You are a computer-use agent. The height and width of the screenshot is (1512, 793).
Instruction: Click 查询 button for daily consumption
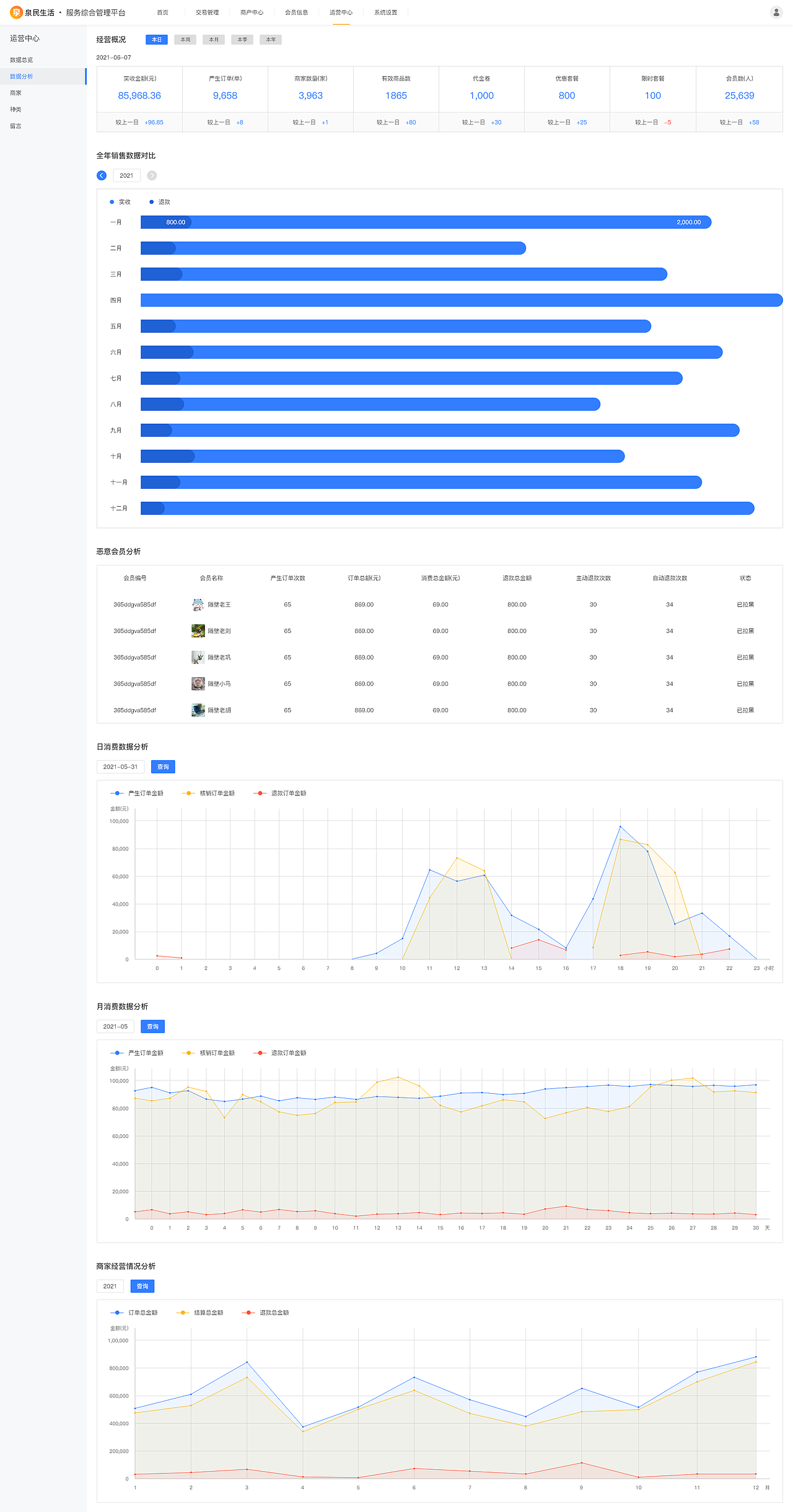click(x=163, y=767)
